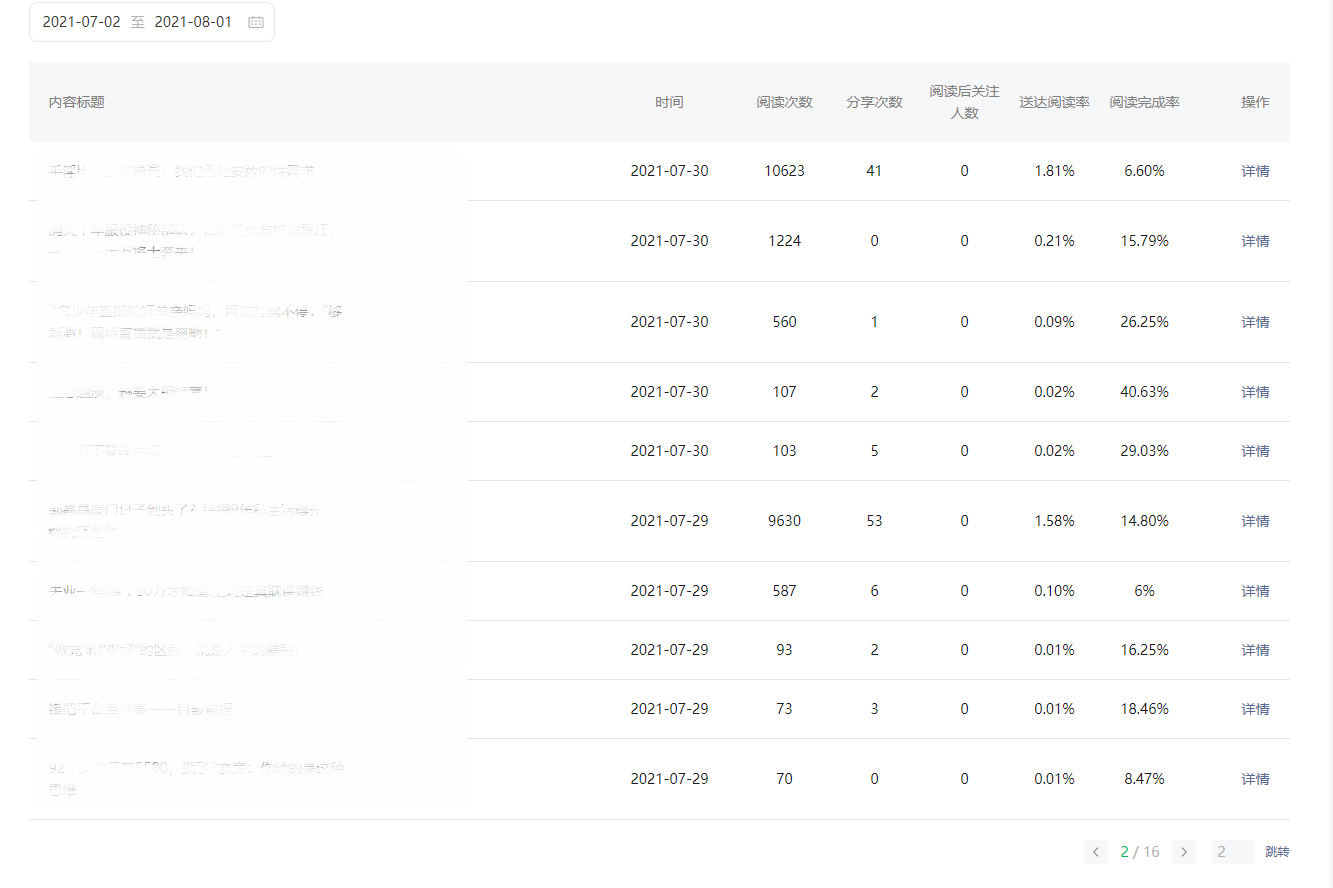Screen dimensions: 1333x888
Task: Click the 阅读次数 column header
Action: [x=784, y=102]
